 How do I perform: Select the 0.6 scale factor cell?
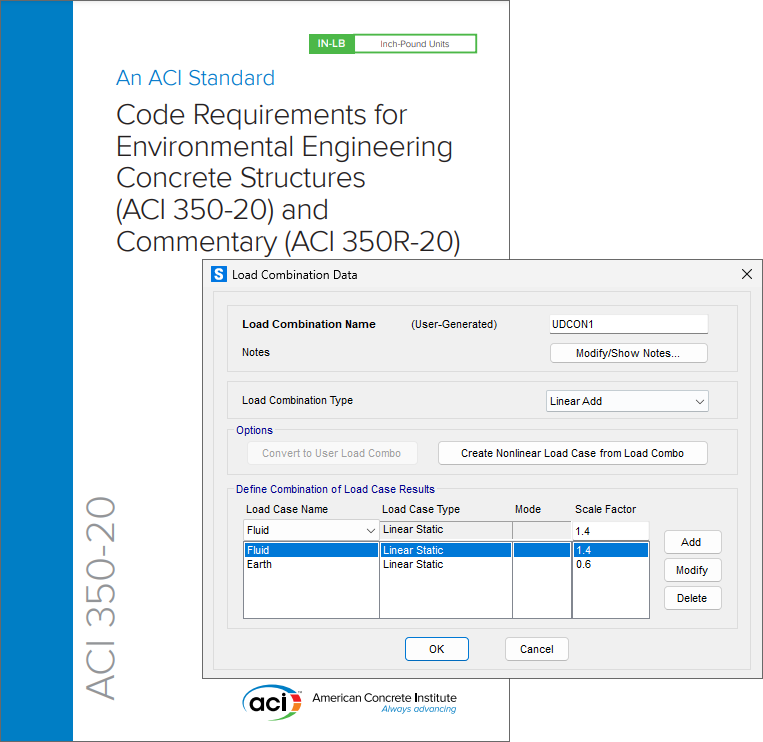pos(610,565)
